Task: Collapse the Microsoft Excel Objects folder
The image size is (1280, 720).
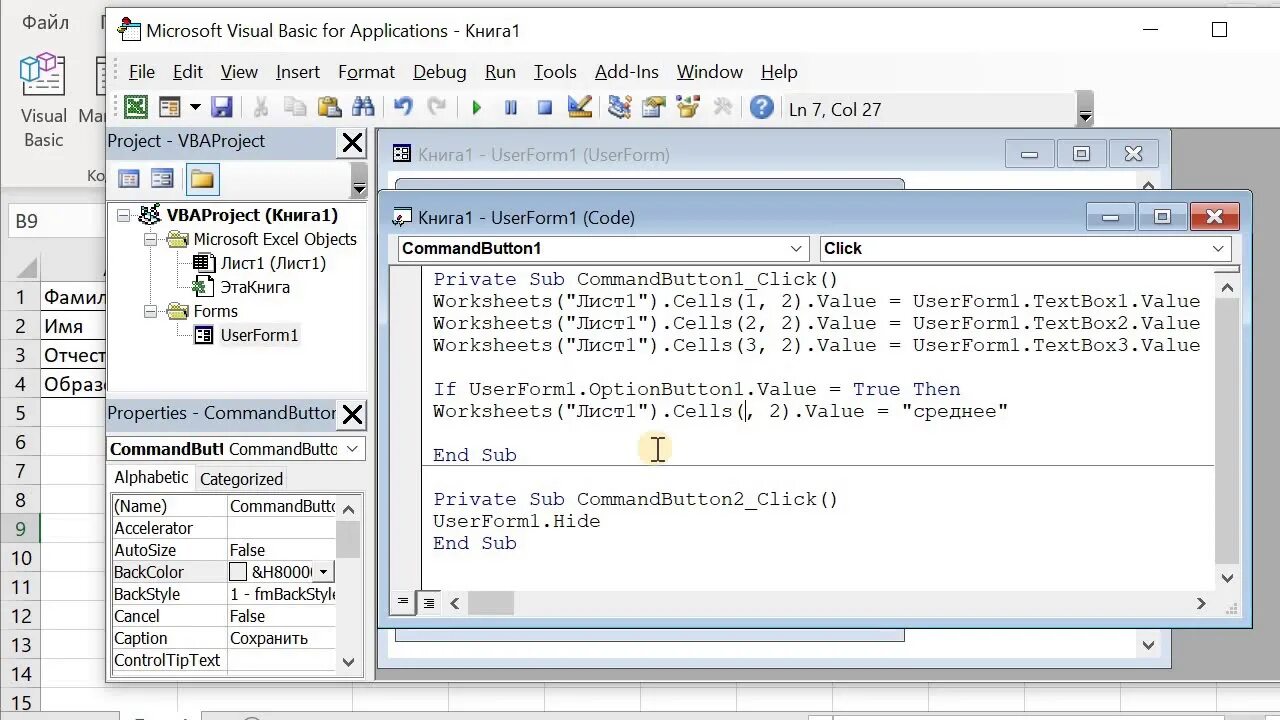Action: (x=150, y=239)
